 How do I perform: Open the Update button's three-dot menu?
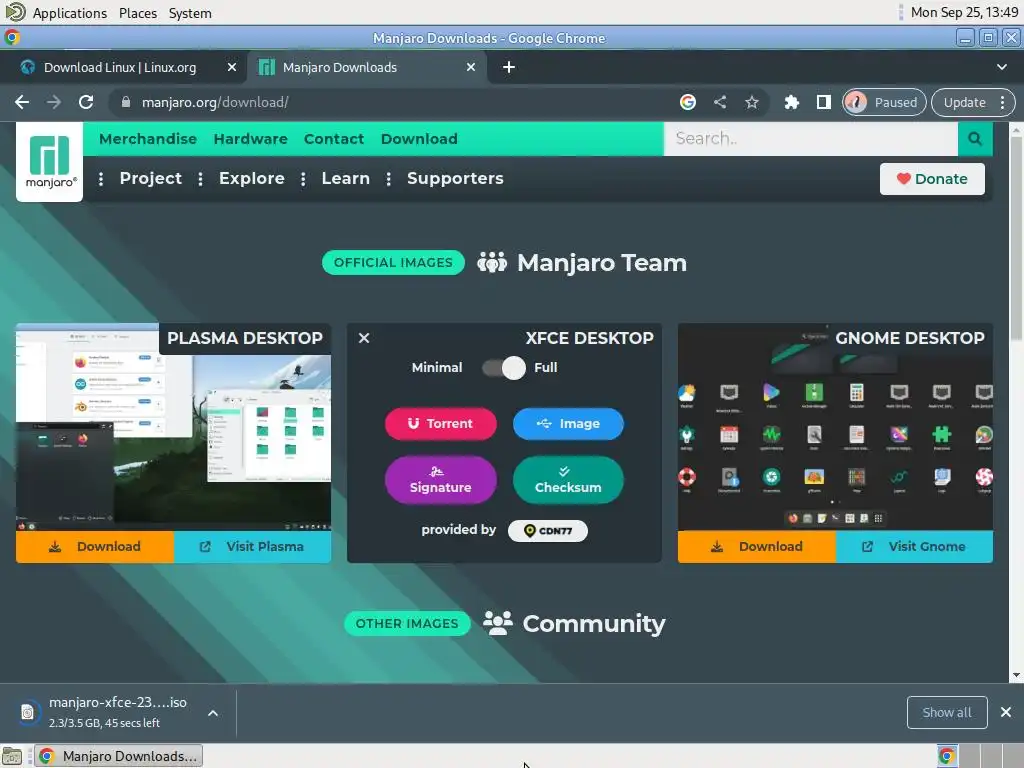(x=1002, y=103)
